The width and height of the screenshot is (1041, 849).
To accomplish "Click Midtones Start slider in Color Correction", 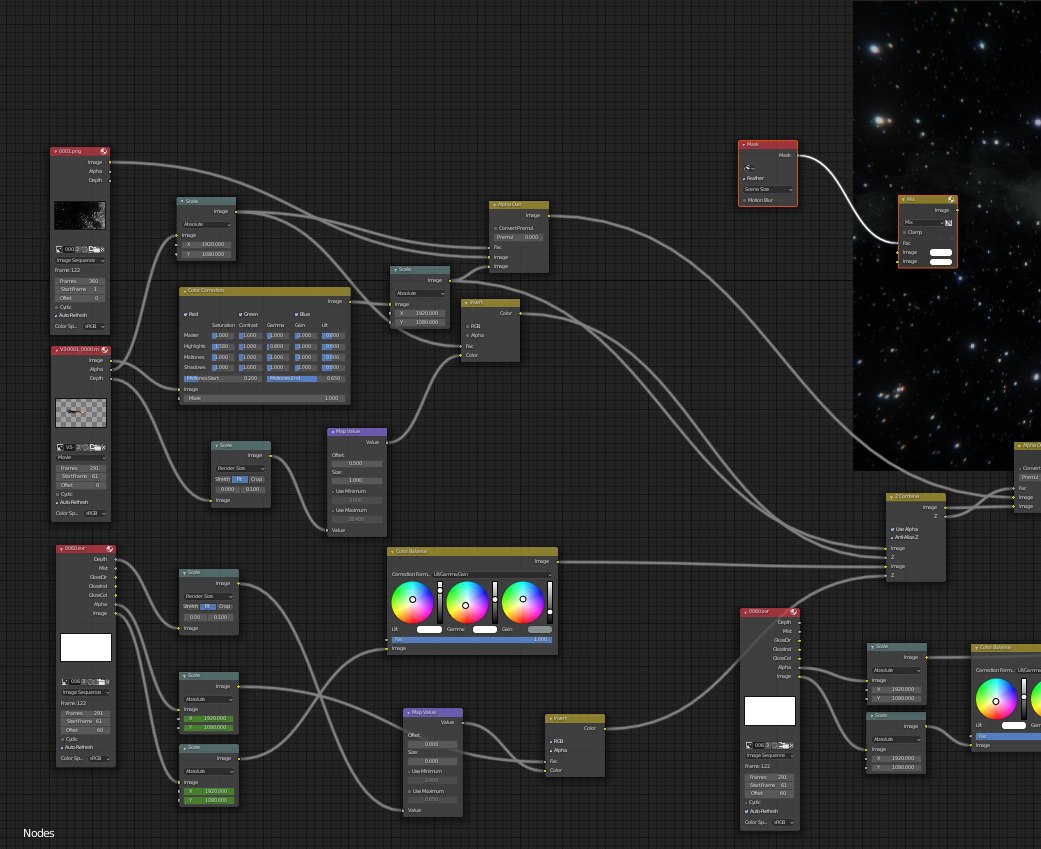I will click(222, 378).
